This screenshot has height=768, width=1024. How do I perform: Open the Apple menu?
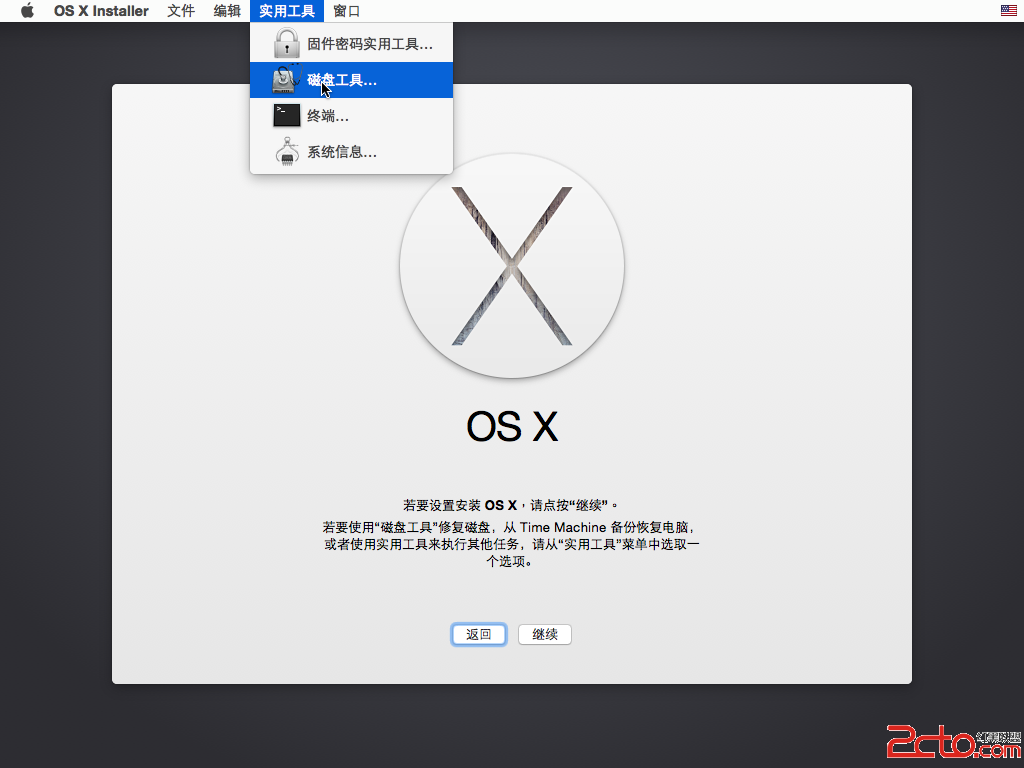pos(27,11)
